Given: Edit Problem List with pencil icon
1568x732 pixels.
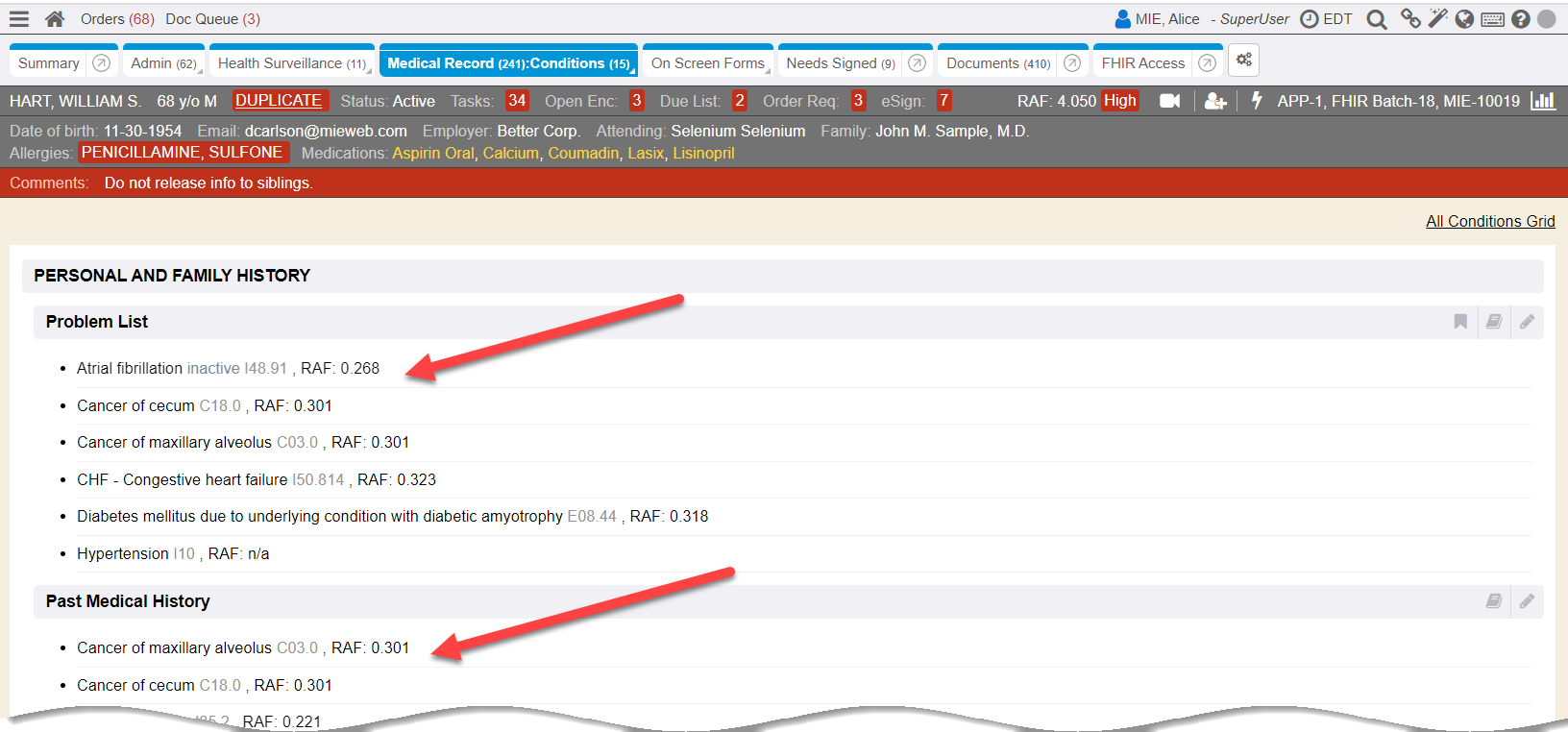Looking at the screenshot, I should [1527, 322].
